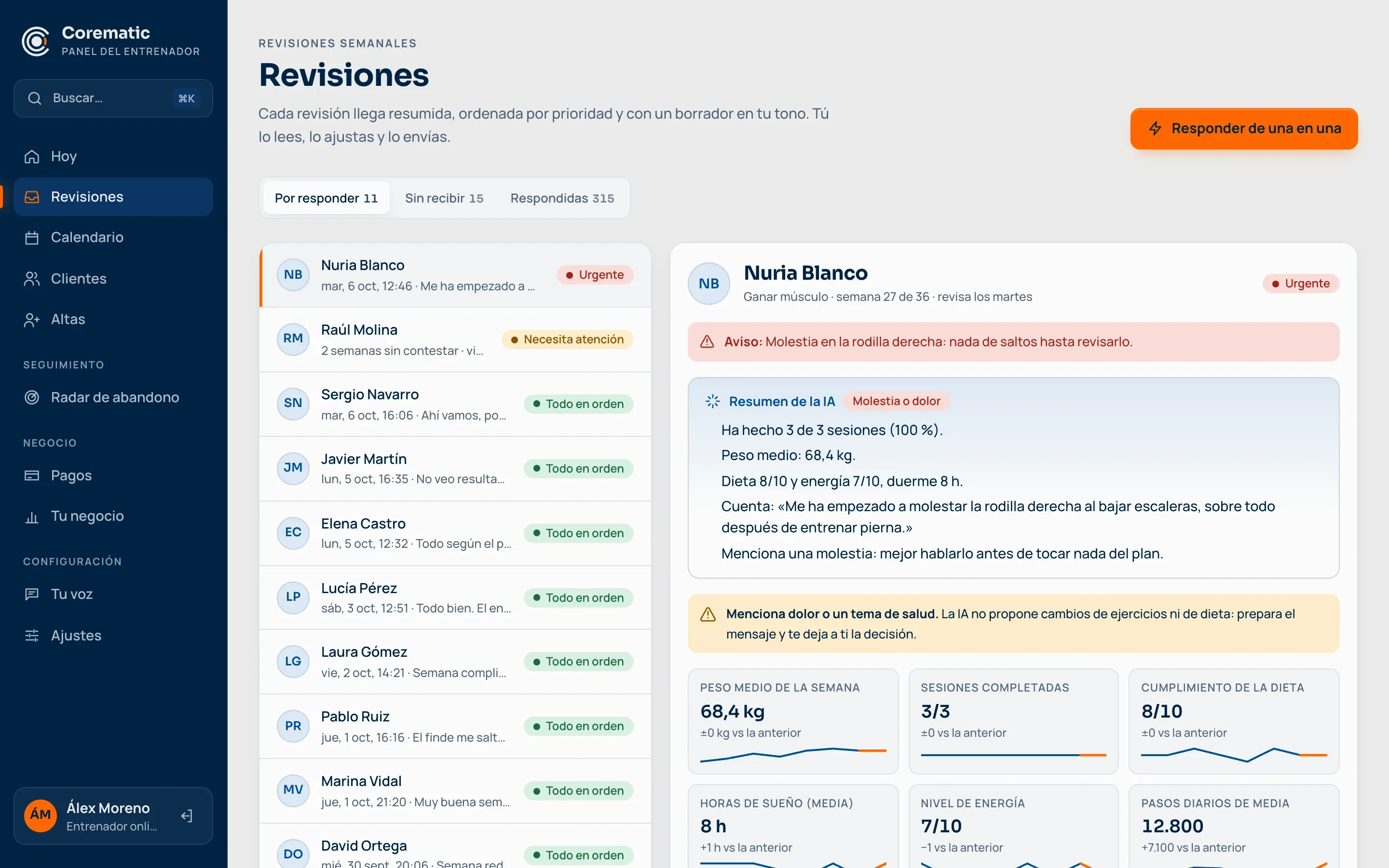Click the Buscar search field

click(x=113, y=98)
